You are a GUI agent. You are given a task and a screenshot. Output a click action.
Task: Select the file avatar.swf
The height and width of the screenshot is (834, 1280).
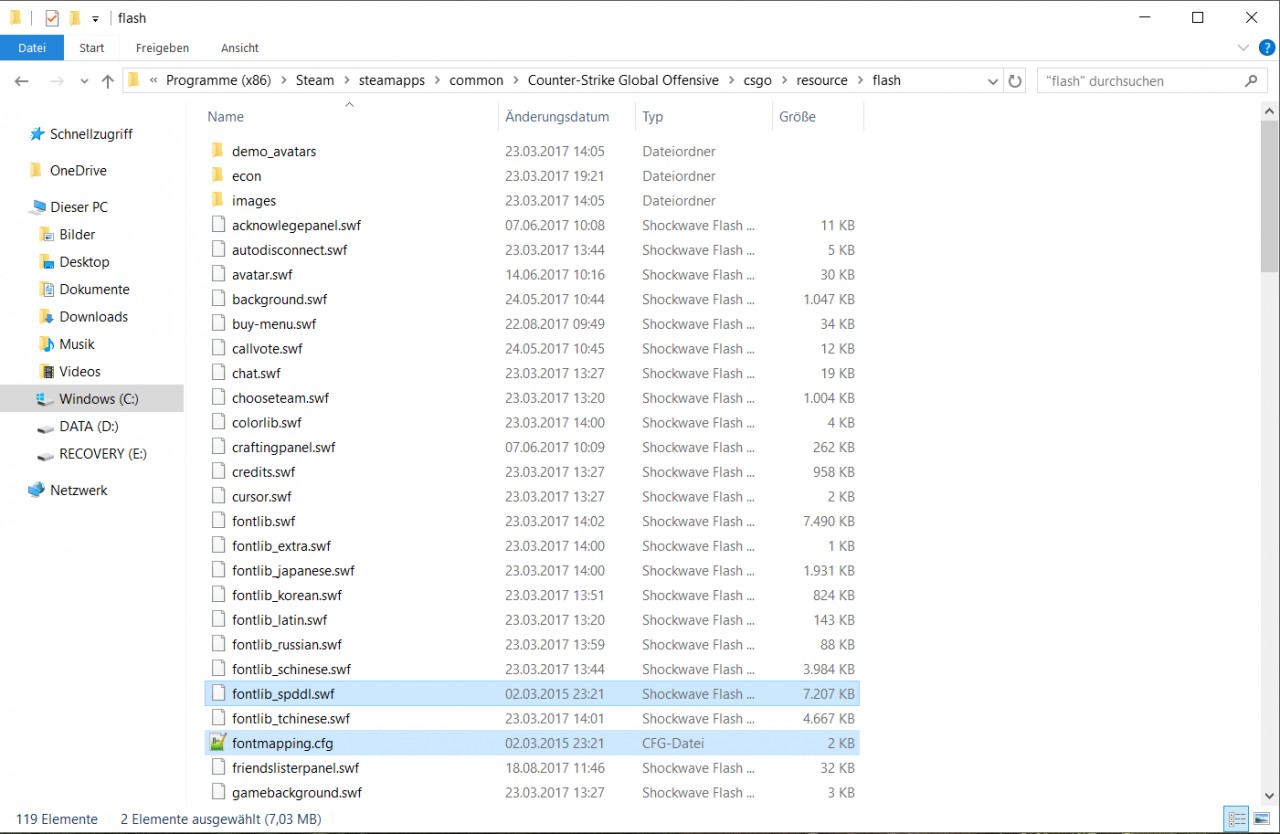(x=262, y=274)
